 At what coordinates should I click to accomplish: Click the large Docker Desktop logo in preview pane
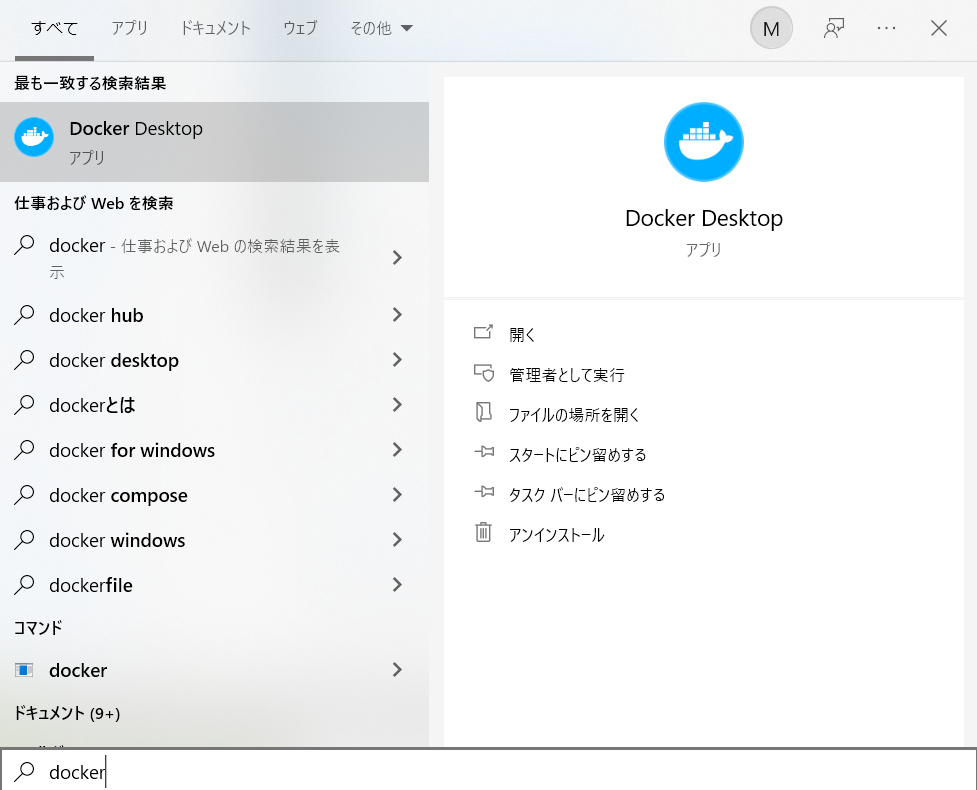[x=703, y=142]
